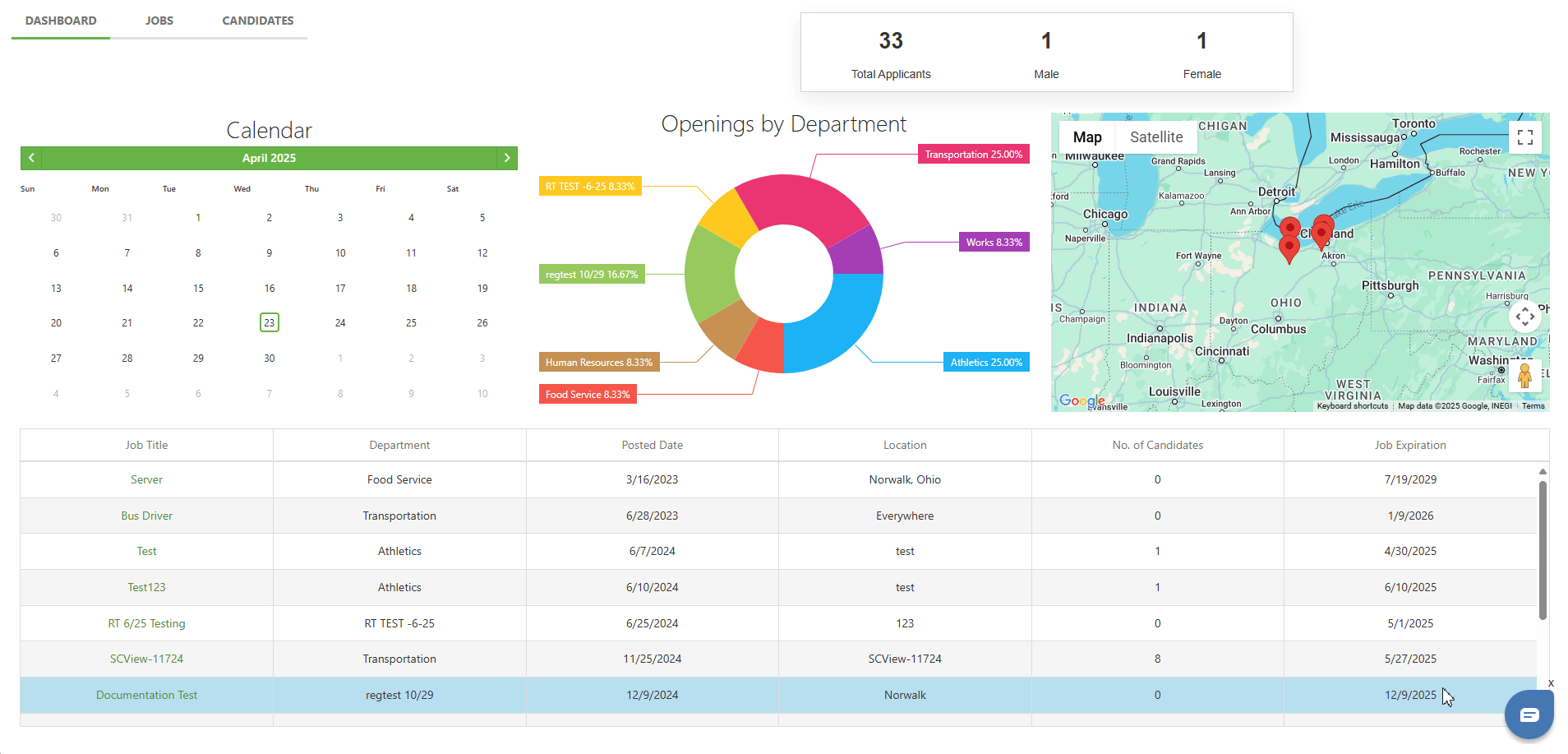This screenshot has width=1568, height=754.
Task: Select April 23 in the calendar
Action: point(270,323)
